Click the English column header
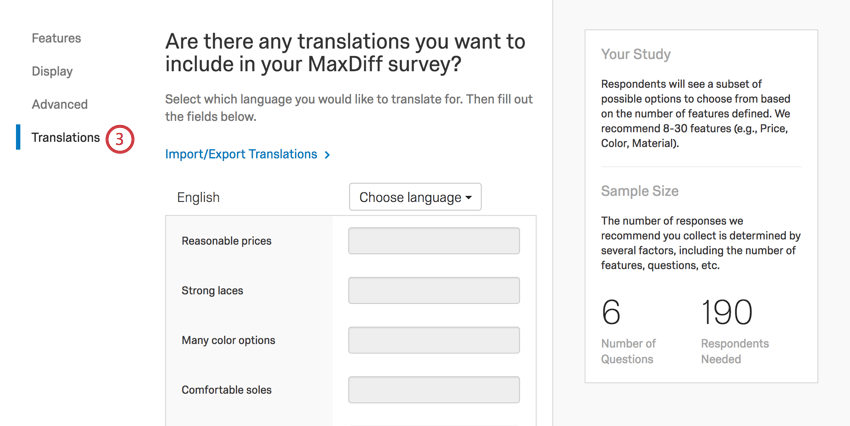The height and width of the screenshot is (426, 850). (198, 197)
